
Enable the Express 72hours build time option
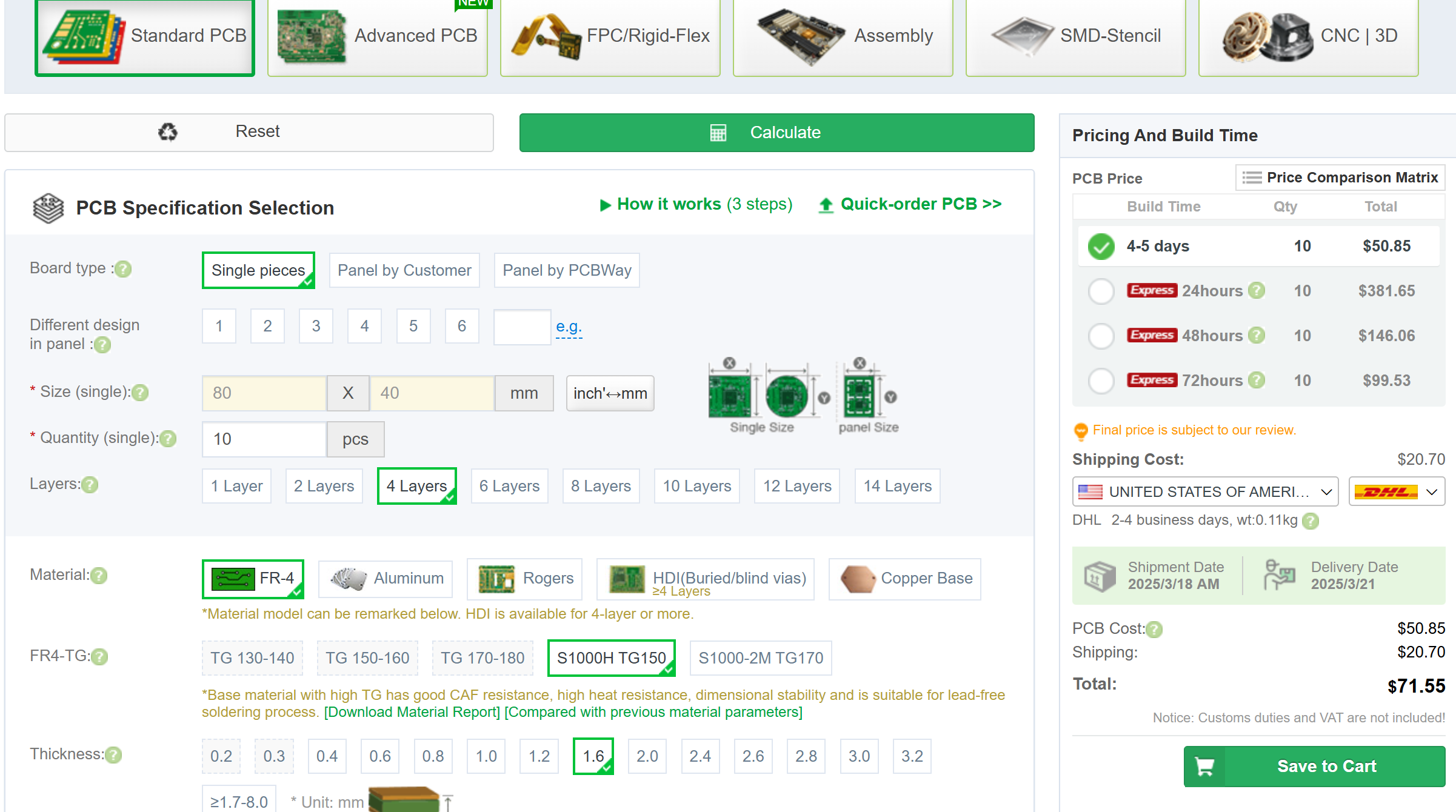tap(1101, 381)
